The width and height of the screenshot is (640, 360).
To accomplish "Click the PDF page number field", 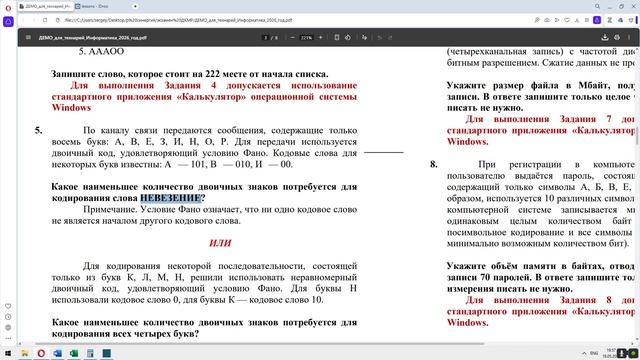I will [266, 38].
